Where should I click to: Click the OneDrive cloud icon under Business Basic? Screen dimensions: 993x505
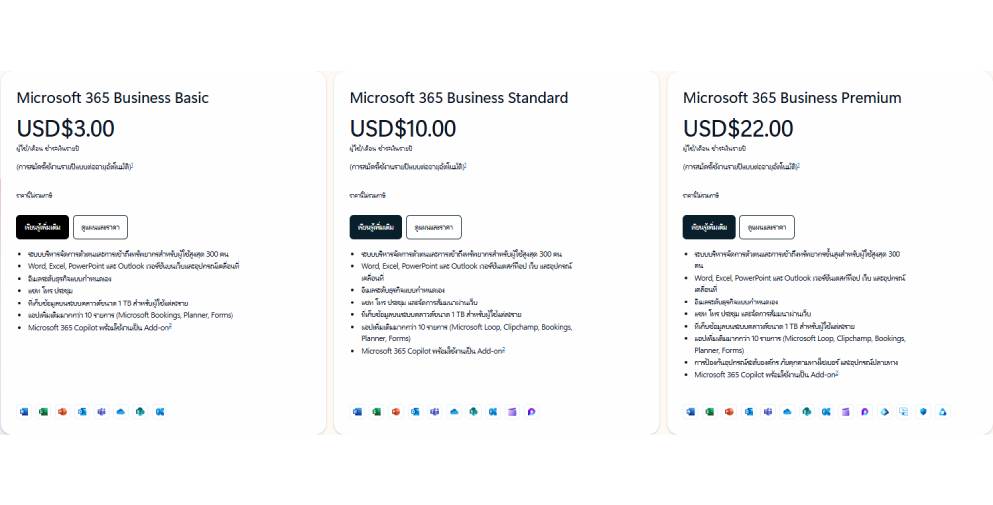pyautogui.click(x=120, y=412)
